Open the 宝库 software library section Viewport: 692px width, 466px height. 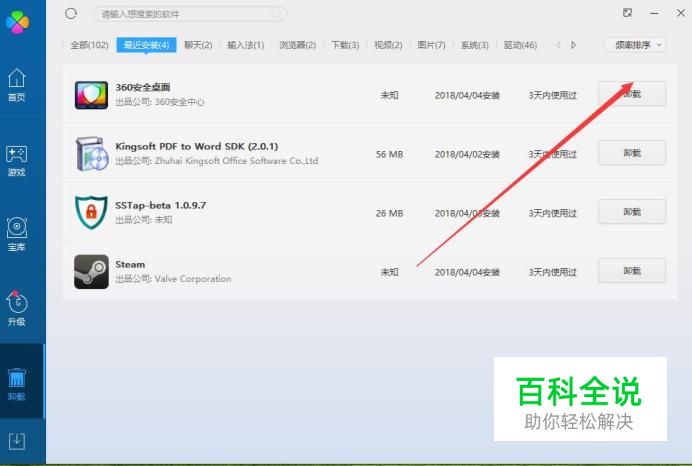17,235
